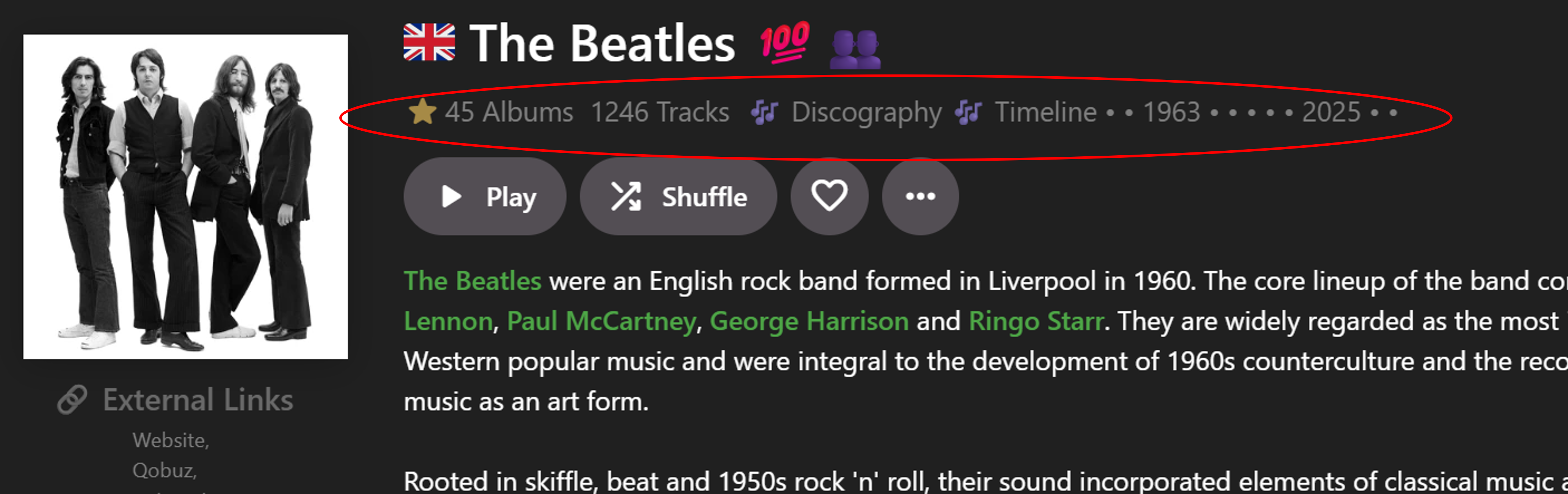The height and width of the screenshot is (494, 1568).
Task: Start Shuffle playback
Action: pyautogui.click(x=678, y=196)
